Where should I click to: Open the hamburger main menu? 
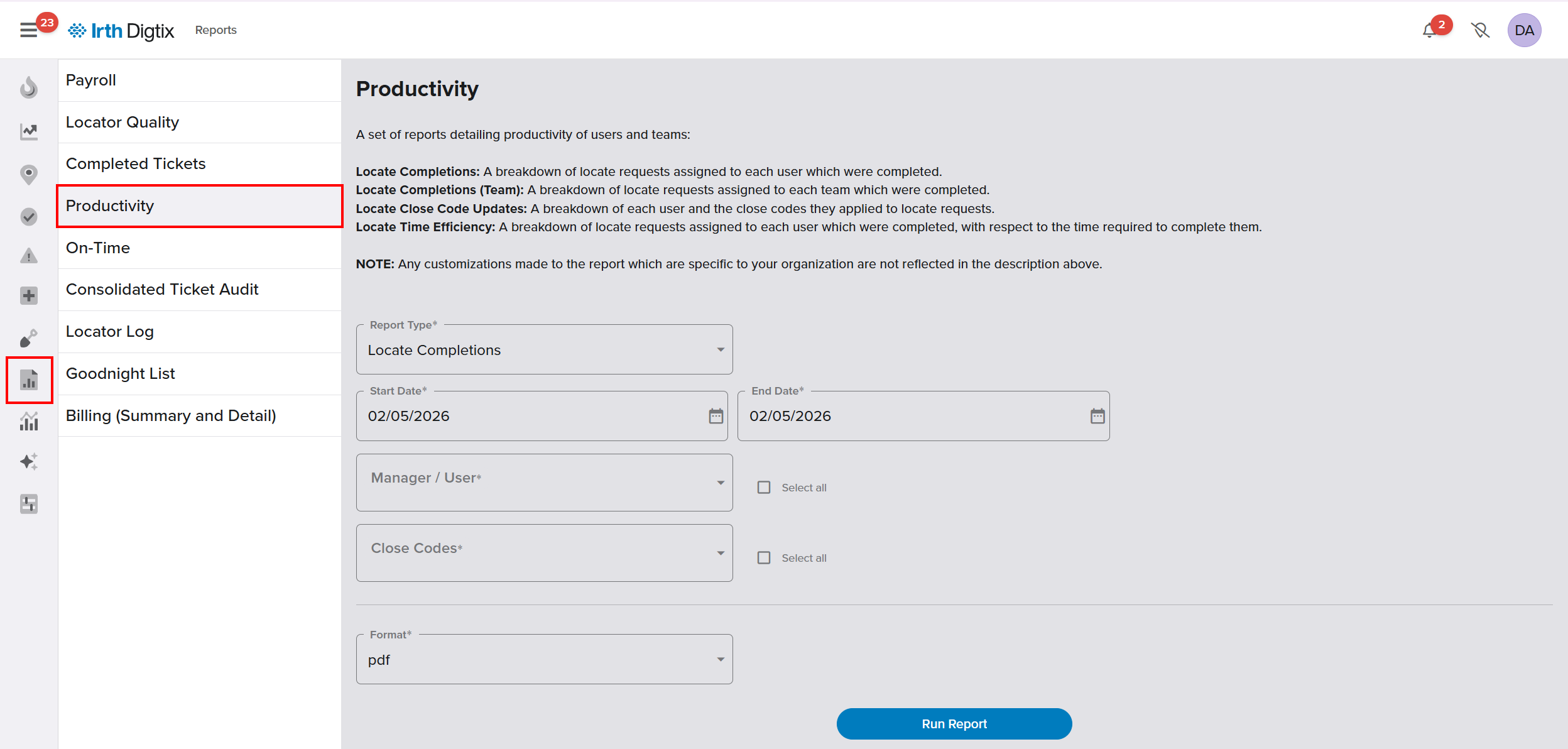pyautogui.click(x=29, y=30)
